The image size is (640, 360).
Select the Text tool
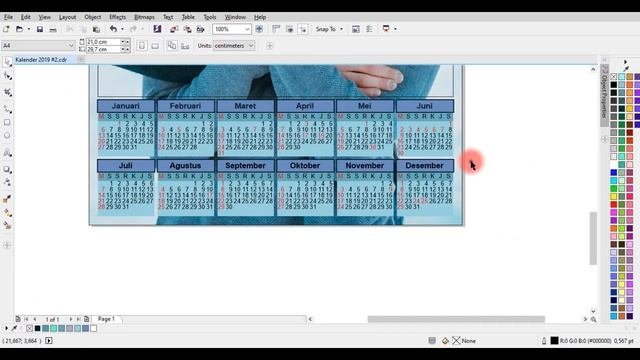click(7, 153)
